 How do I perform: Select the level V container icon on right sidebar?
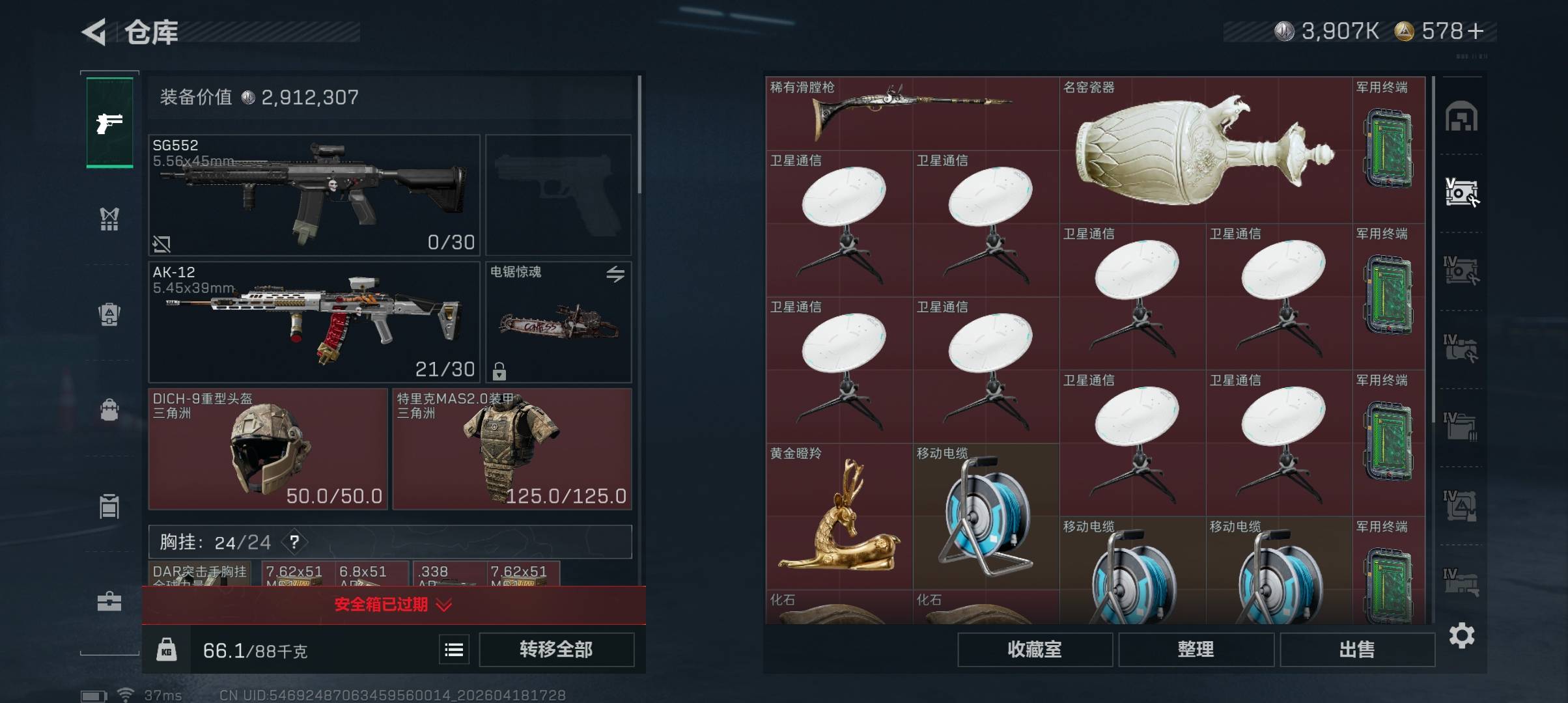[1461, 193]
